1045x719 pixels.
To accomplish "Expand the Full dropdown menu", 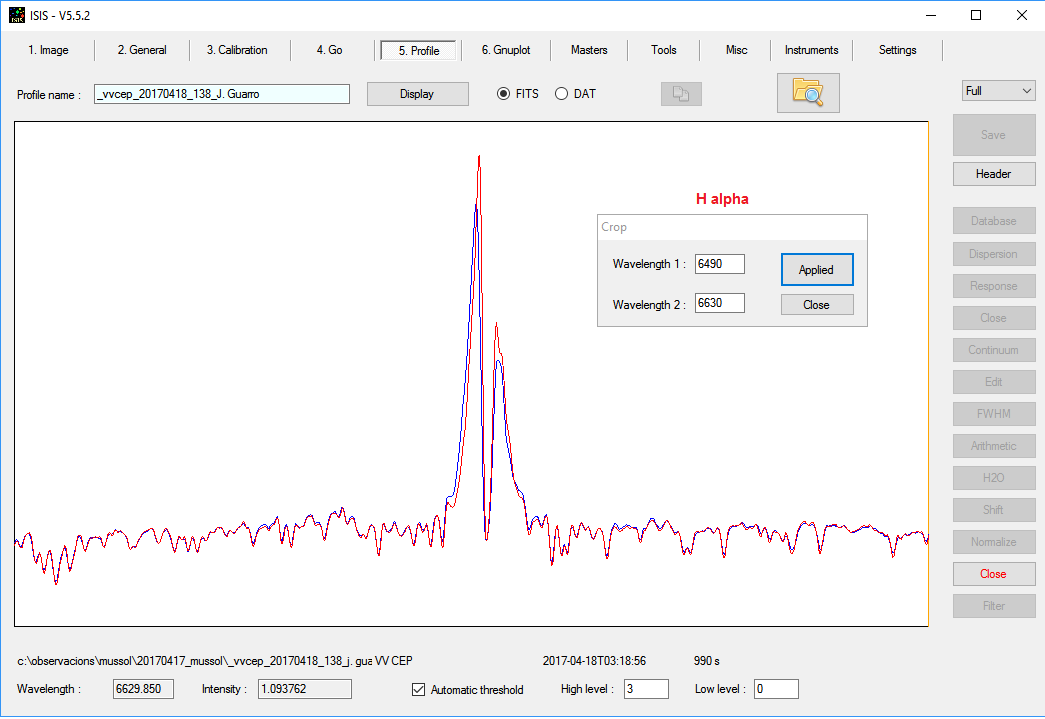I will pos(998,91).
